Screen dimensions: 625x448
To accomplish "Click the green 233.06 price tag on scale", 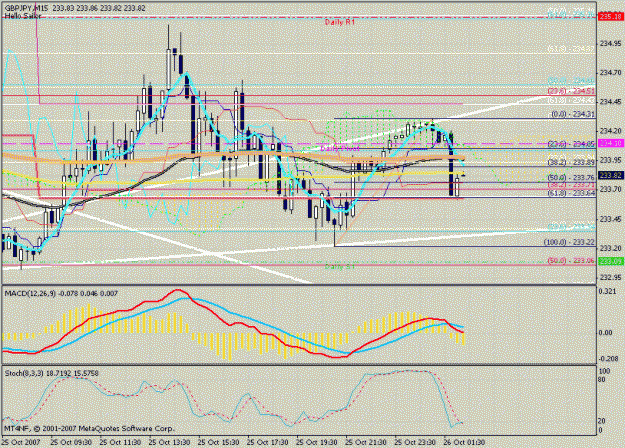I will tap(611, 261).
